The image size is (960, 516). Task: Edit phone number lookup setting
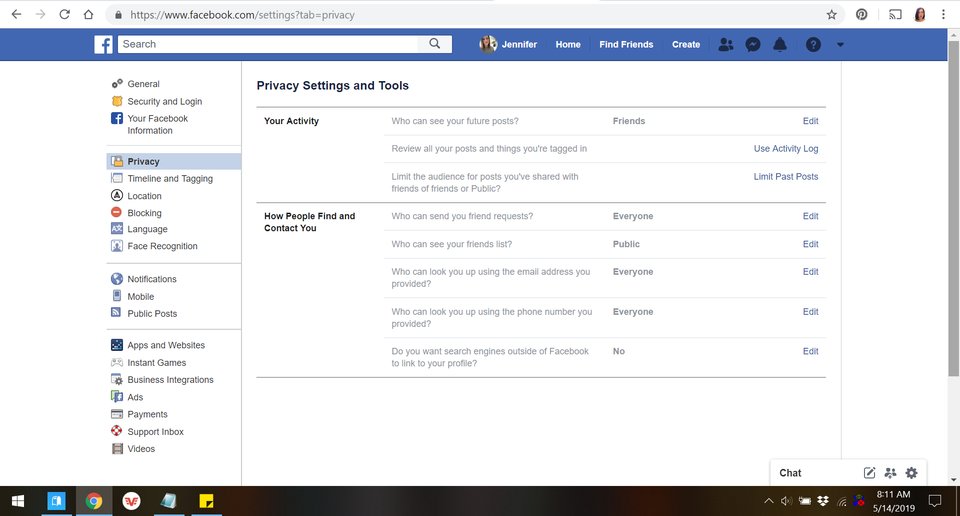click(x=810, y=312)
